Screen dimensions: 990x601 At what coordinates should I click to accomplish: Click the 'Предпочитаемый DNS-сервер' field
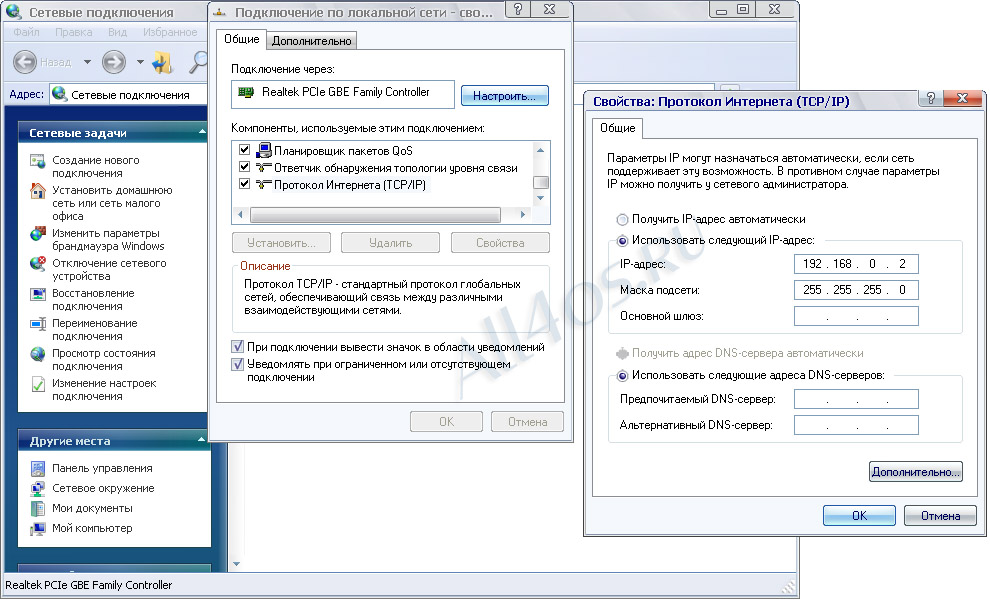point(856,399)
